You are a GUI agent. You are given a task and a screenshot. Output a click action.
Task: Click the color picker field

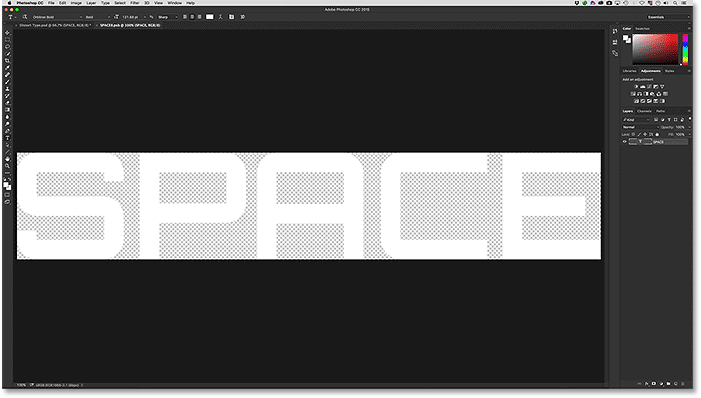point(655,49)
